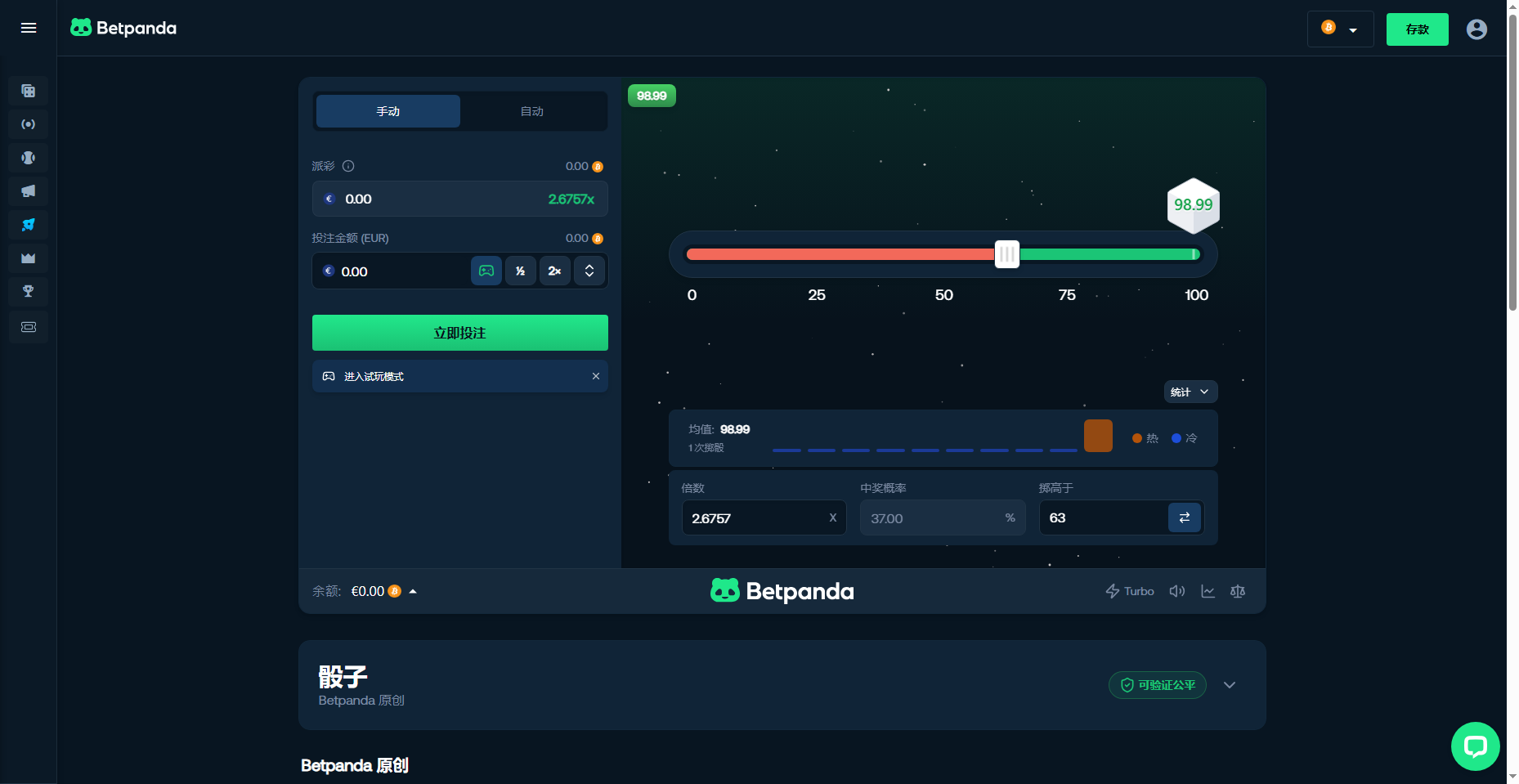The width and height of the screenshot is (1519, 784).
Task: Open the trophy sidebar icon
Action: click(29, 291)
